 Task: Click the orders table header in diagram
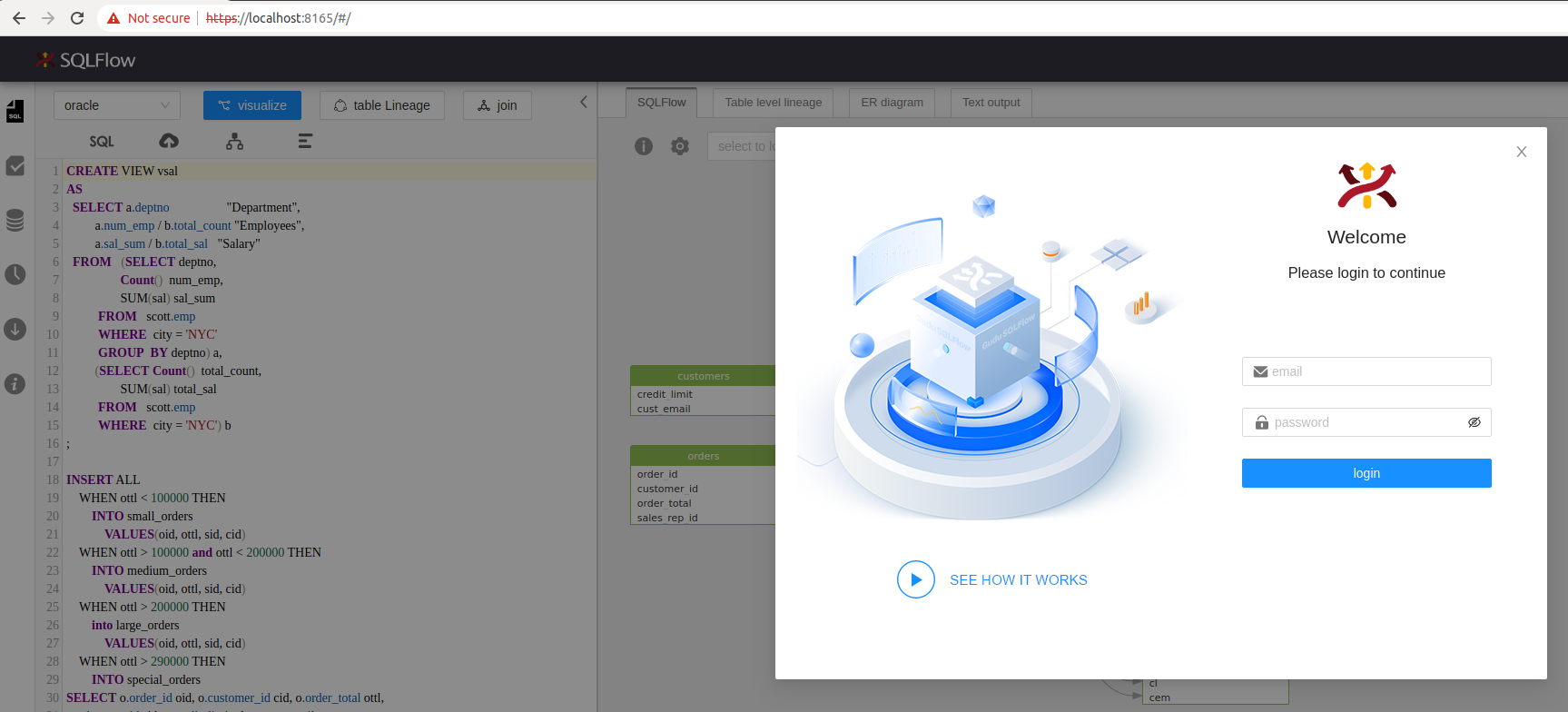point(704,456)
